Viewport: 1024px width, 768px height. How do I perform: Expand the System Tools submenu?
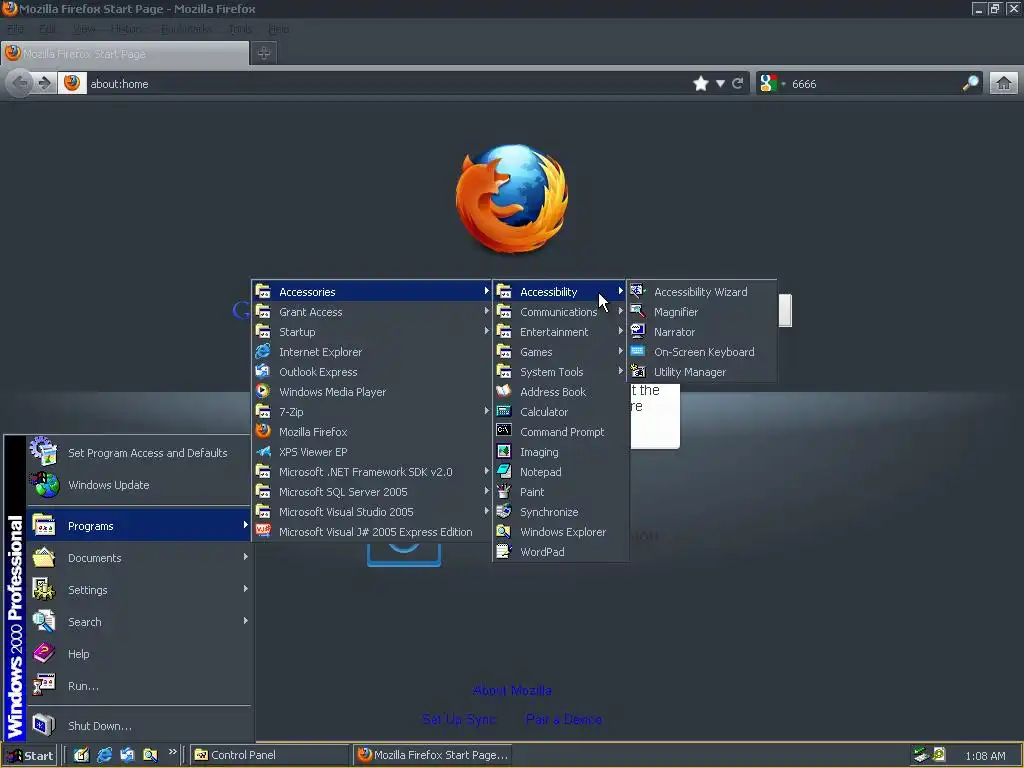(560, 372)
